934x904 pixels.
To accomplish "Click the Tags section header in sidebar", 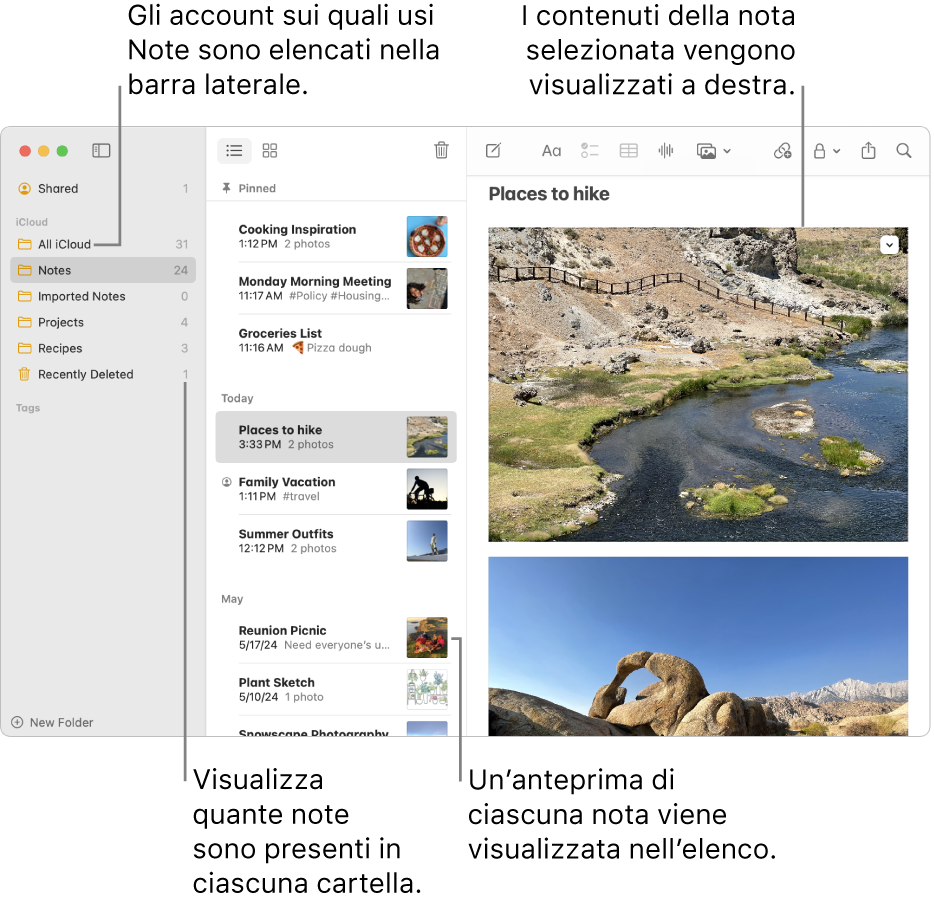I will [x=28, y=408].
